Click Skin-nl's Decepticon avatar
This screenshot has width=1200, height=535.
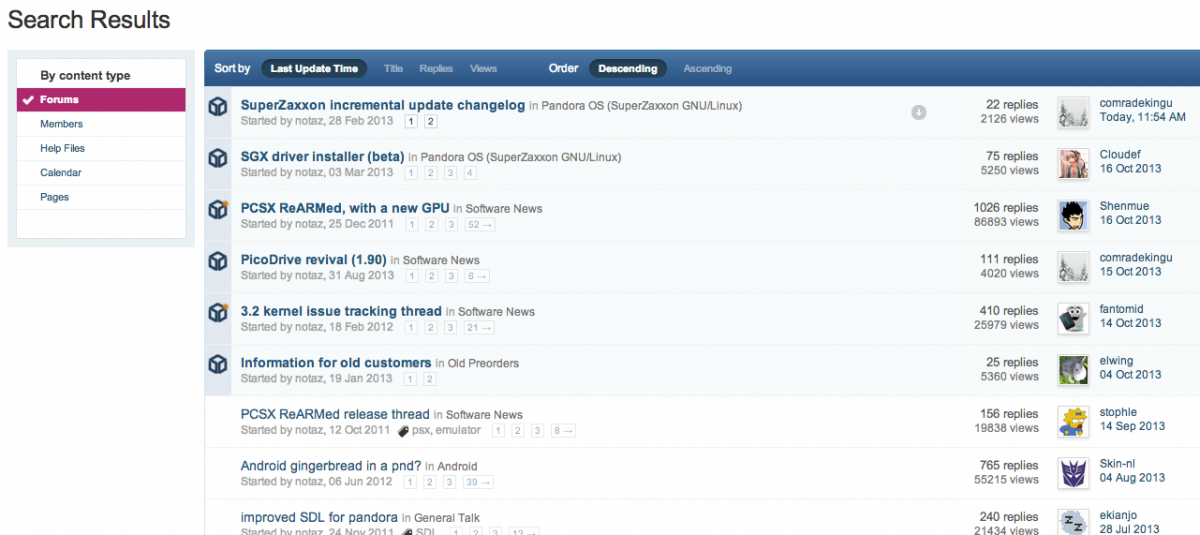click(x=1073, y=472)
